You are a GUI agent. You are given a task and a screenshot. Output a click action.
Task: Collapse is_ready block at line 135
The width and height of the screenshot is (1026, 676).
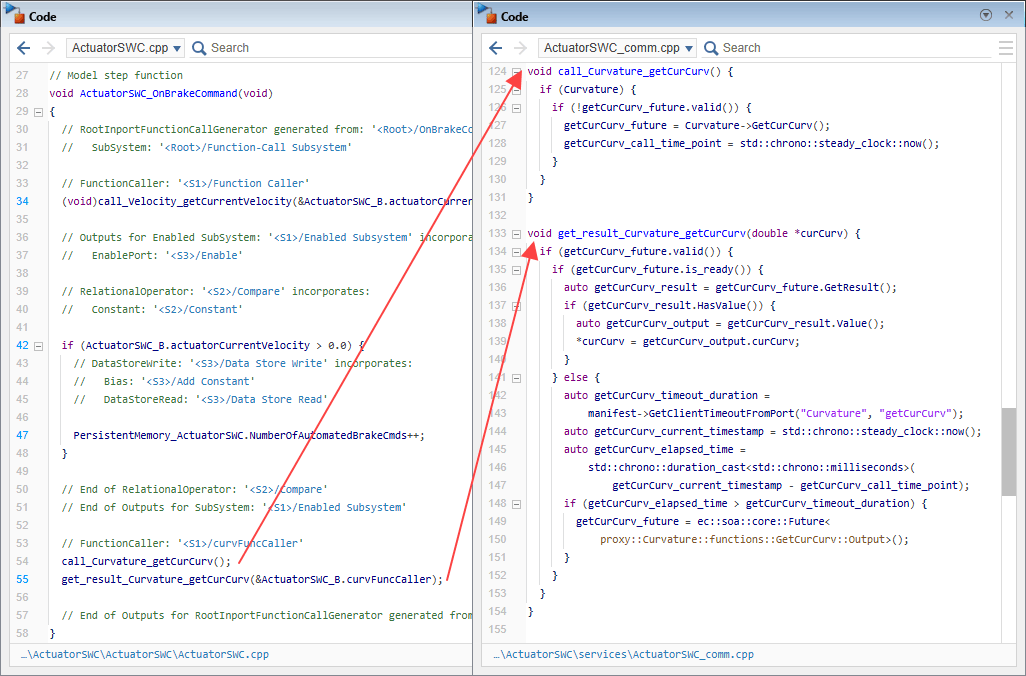pyautogui.click(x=516, y=270)
